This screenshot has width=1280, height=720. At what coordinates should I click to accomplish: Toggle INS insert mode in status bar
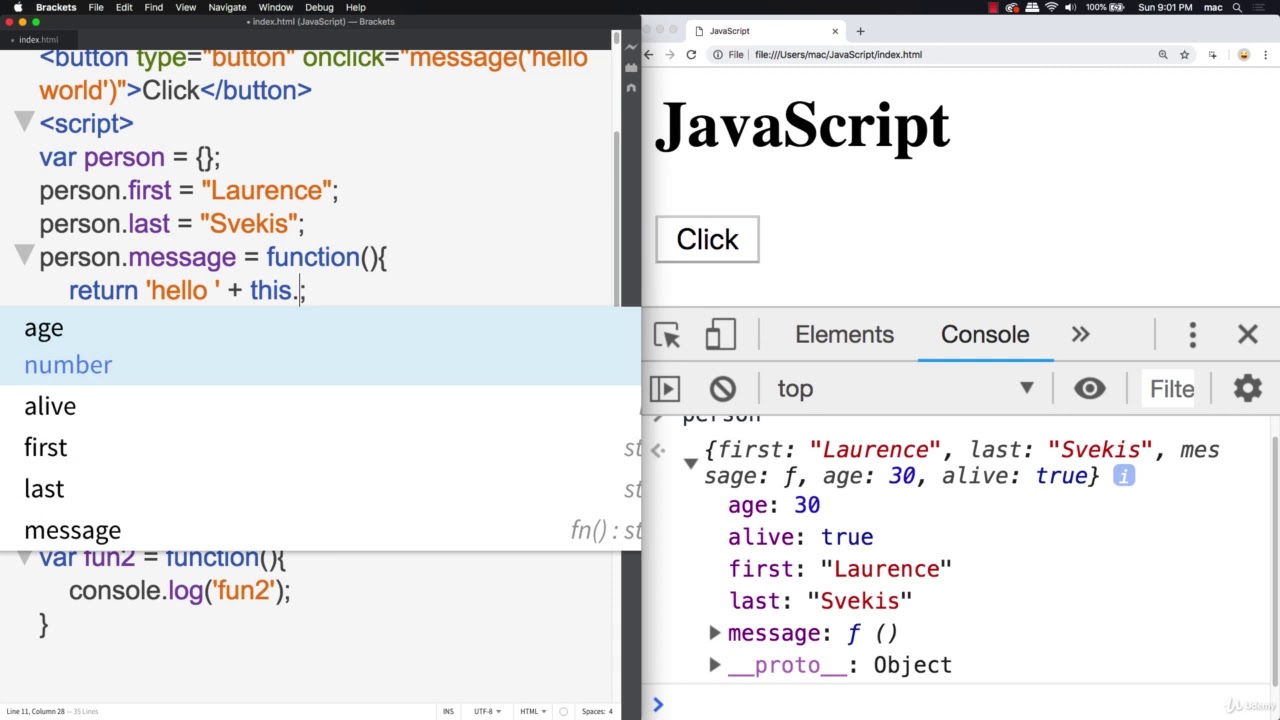pos(448,711)
